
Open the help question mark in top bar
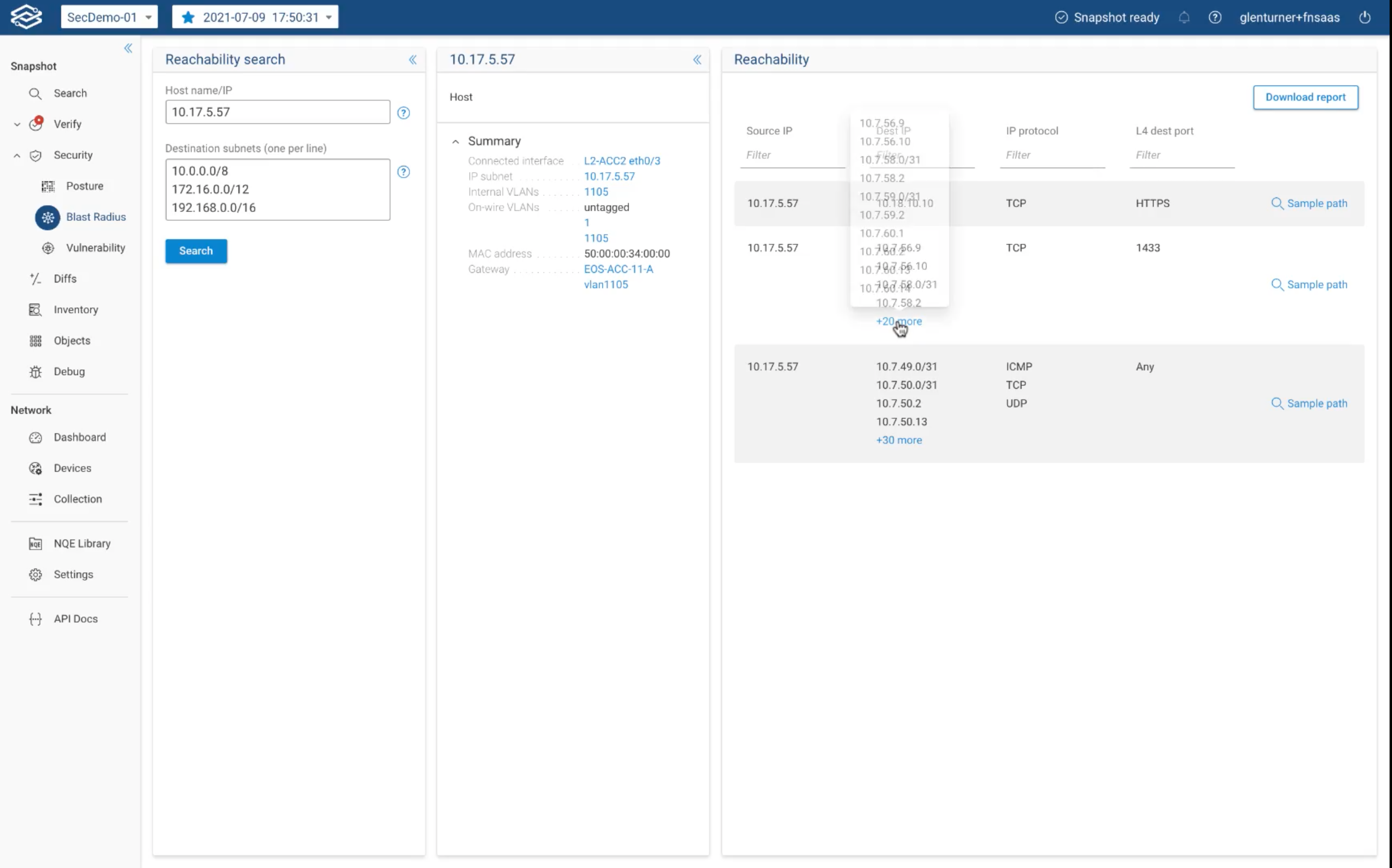pyautogui.click(x=1214, y=17)
